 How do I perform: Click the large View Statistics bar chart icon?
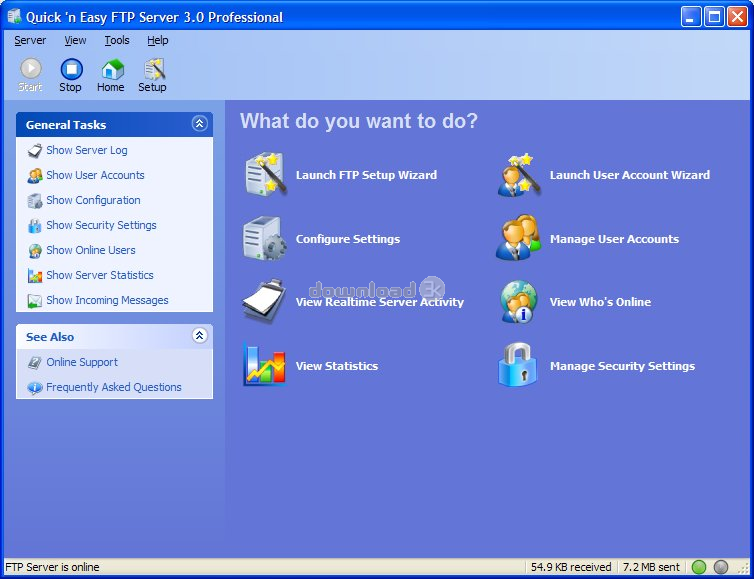tap(264, 365)
